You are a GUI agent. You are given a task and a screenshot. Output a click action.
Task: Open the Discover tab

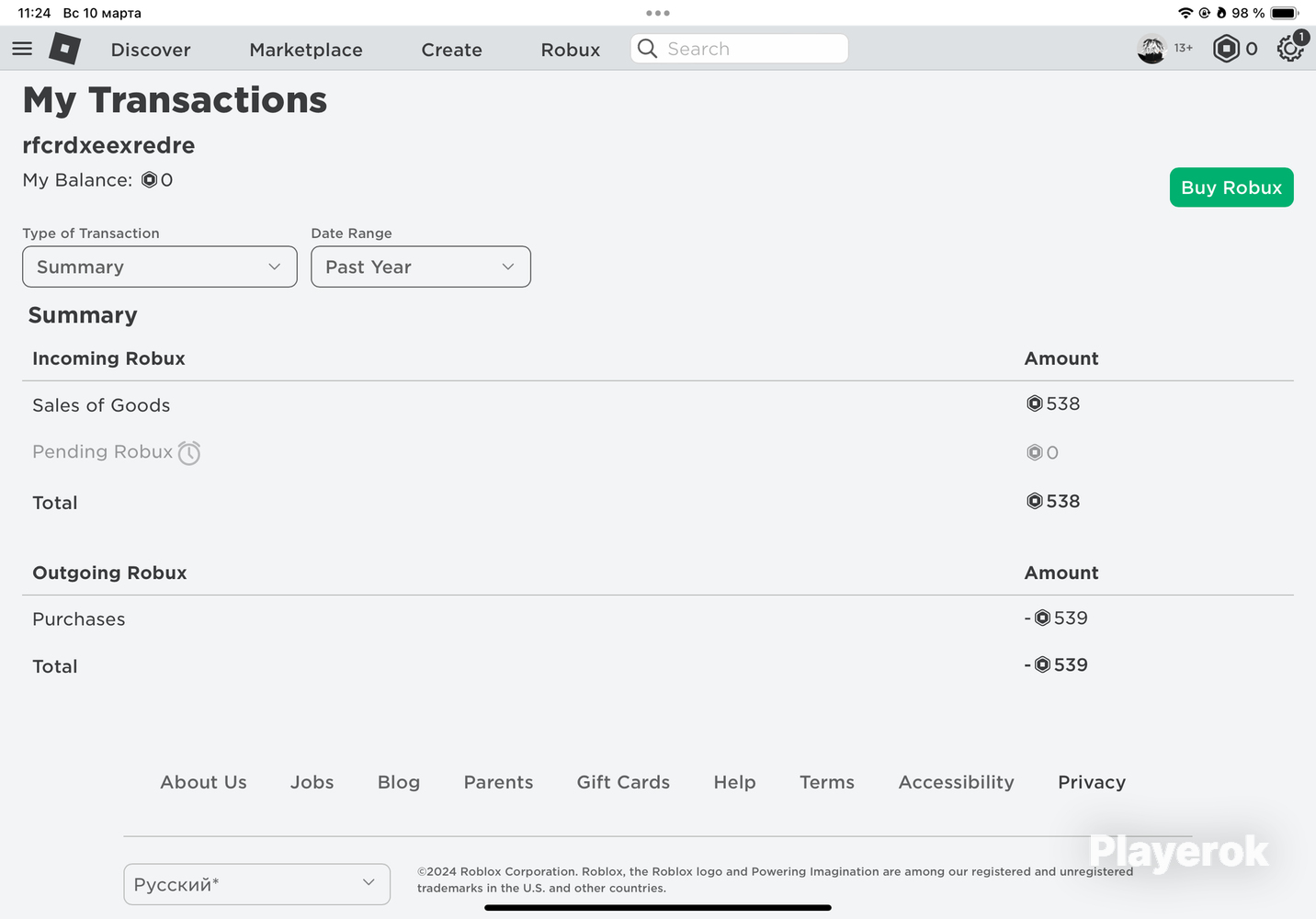pos(151,50)
